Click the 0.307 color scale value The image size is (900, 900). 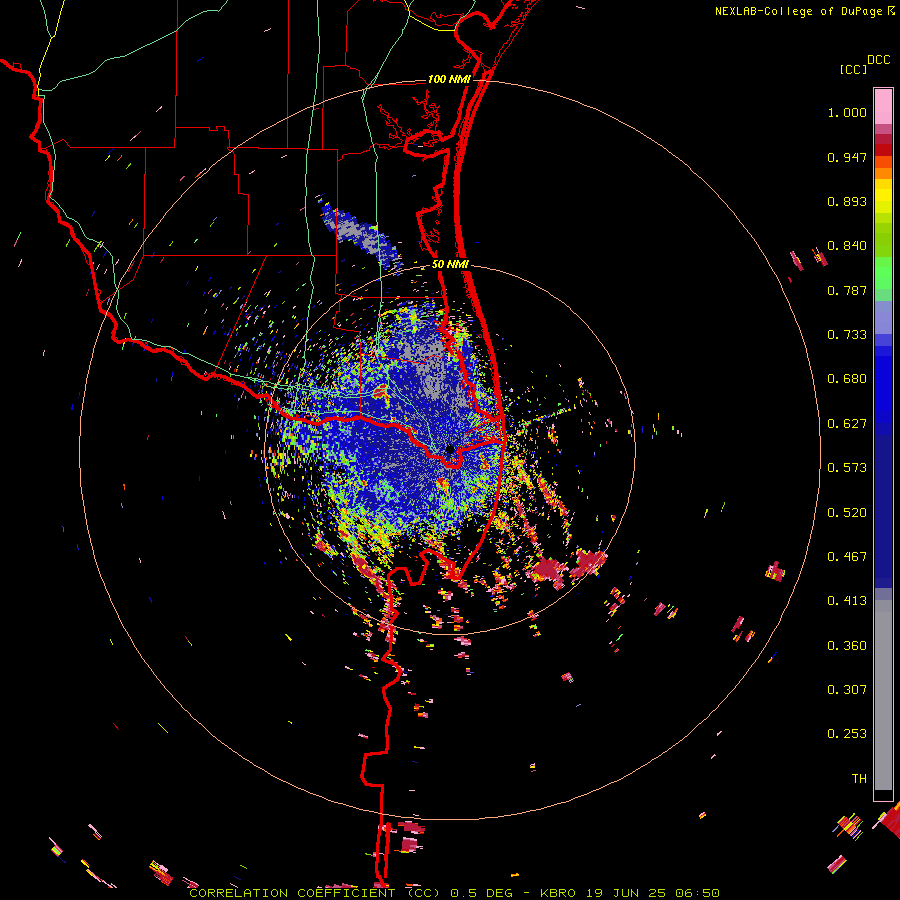point(847,690)
